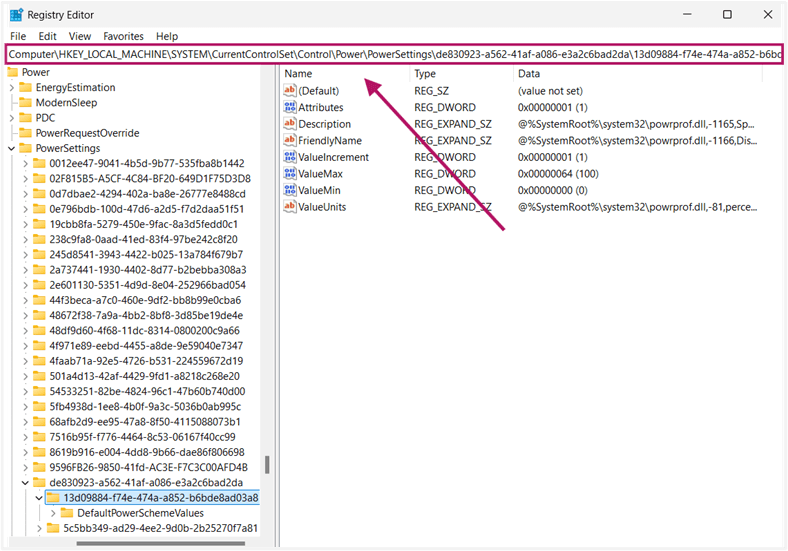Select the 2a737441-1930-4402 key
Image resolution: width=788 pixels, height=551 pixels.
pos(148,269)
